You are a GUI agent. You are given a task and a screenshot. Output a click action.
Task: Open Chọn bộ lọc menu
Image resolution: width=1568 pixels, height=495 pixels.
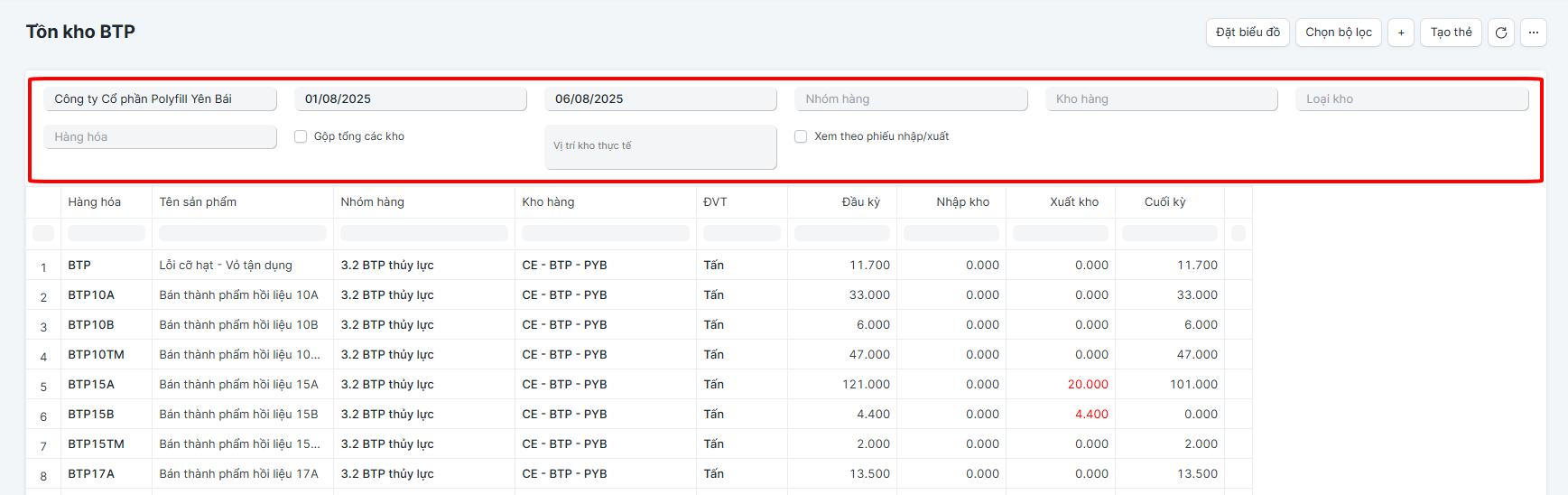coord(1339,33)
